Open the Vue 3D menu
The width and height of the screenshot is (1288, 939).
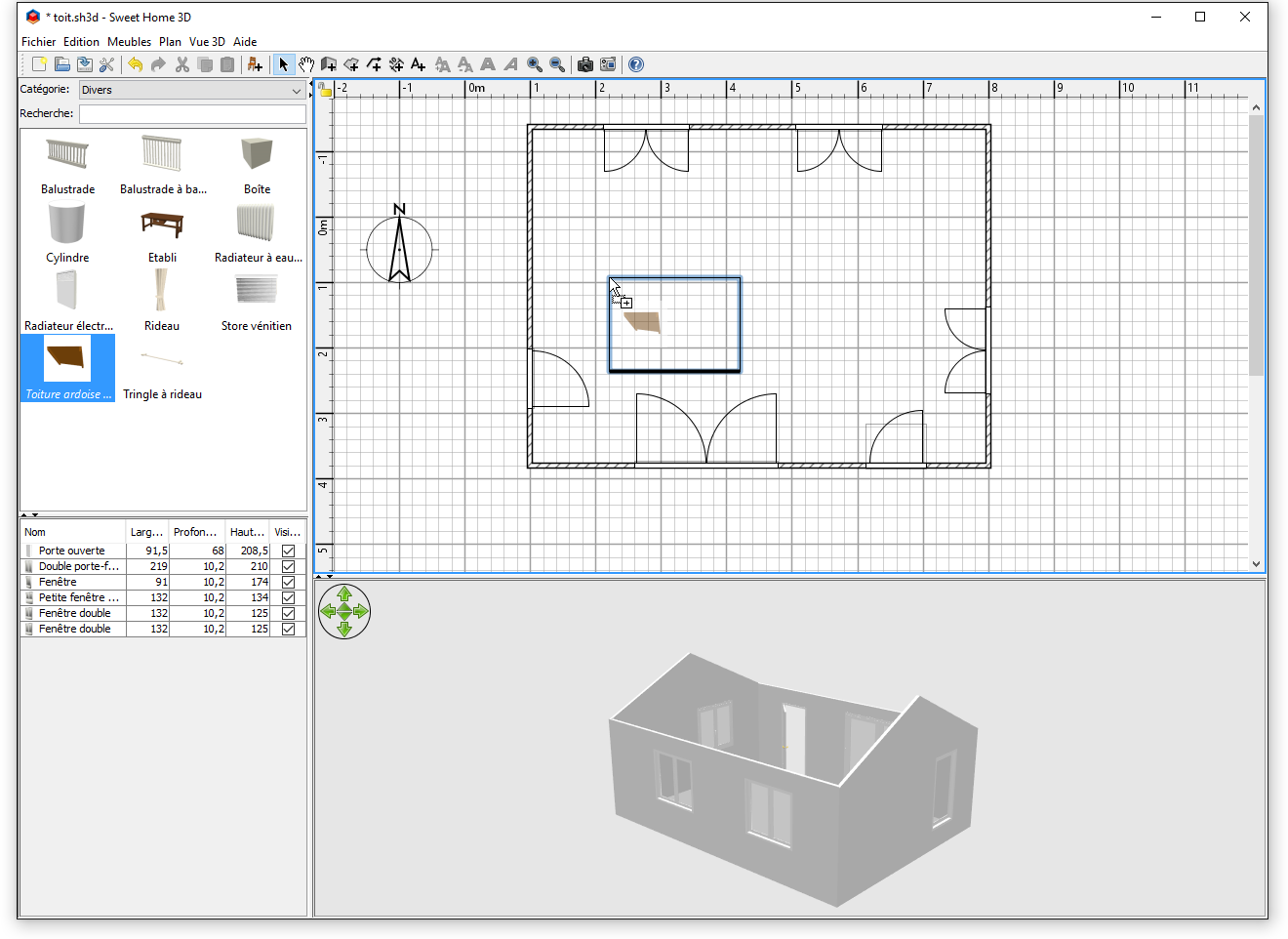(x=207, y=42)
